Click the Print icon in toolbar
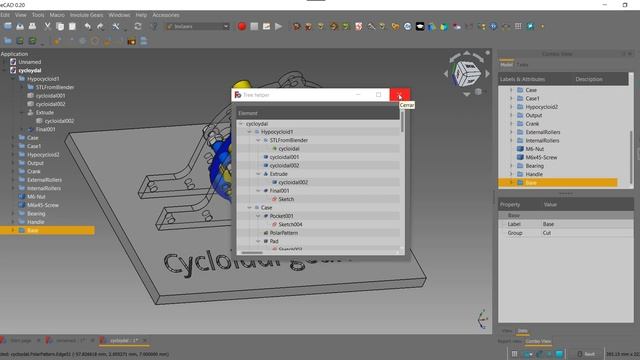Image resolution: width=640 pixels, height=360 pixels. coord(32,27)
